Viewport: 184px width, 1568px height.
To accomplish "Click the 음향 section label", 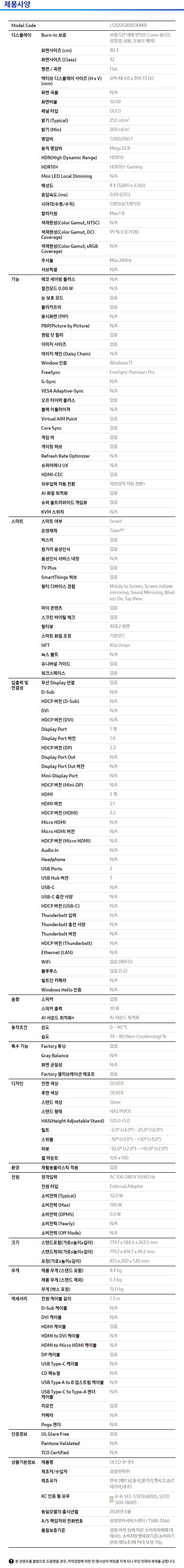I will [x=15, y=1000].
